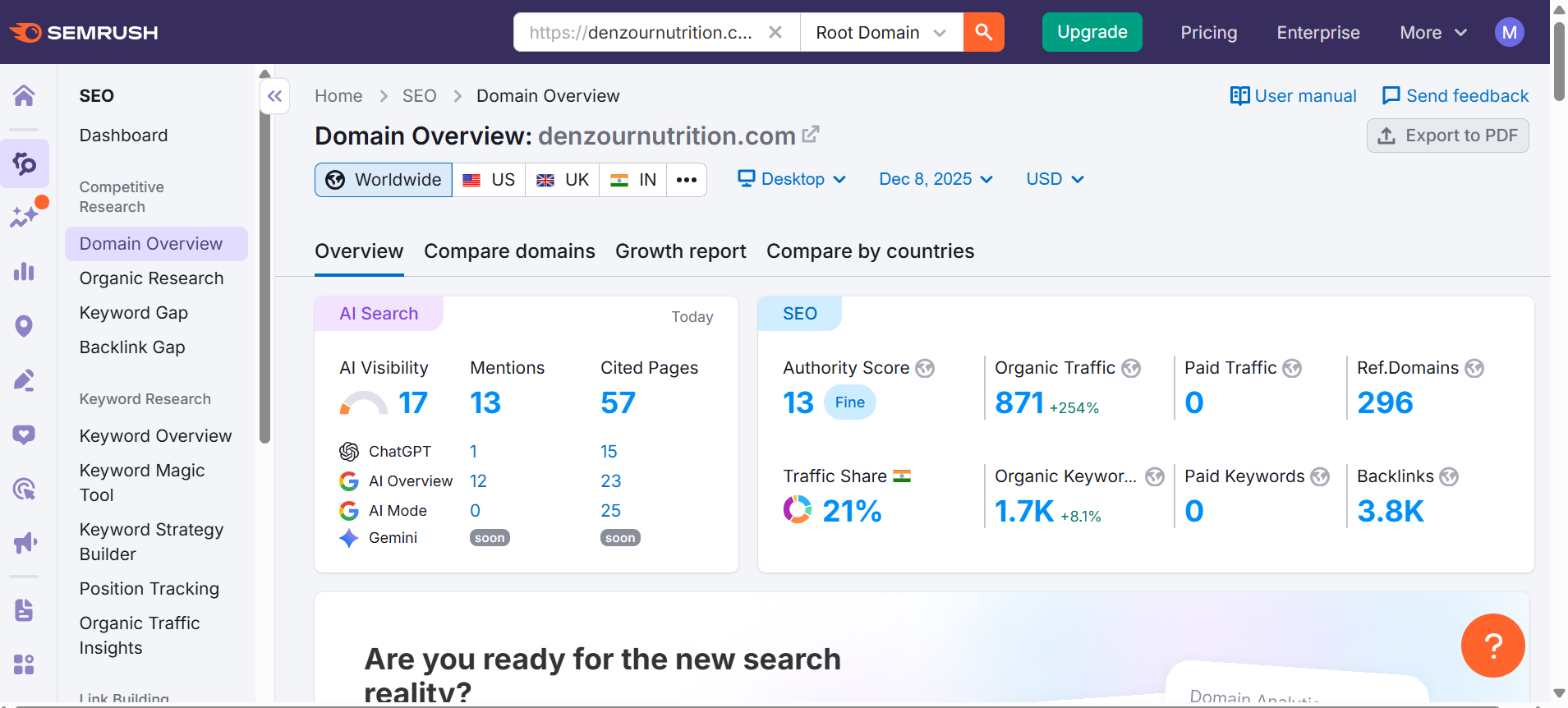Expand the More menu in header
The image size is (1568, 708).
(1432, 32)
